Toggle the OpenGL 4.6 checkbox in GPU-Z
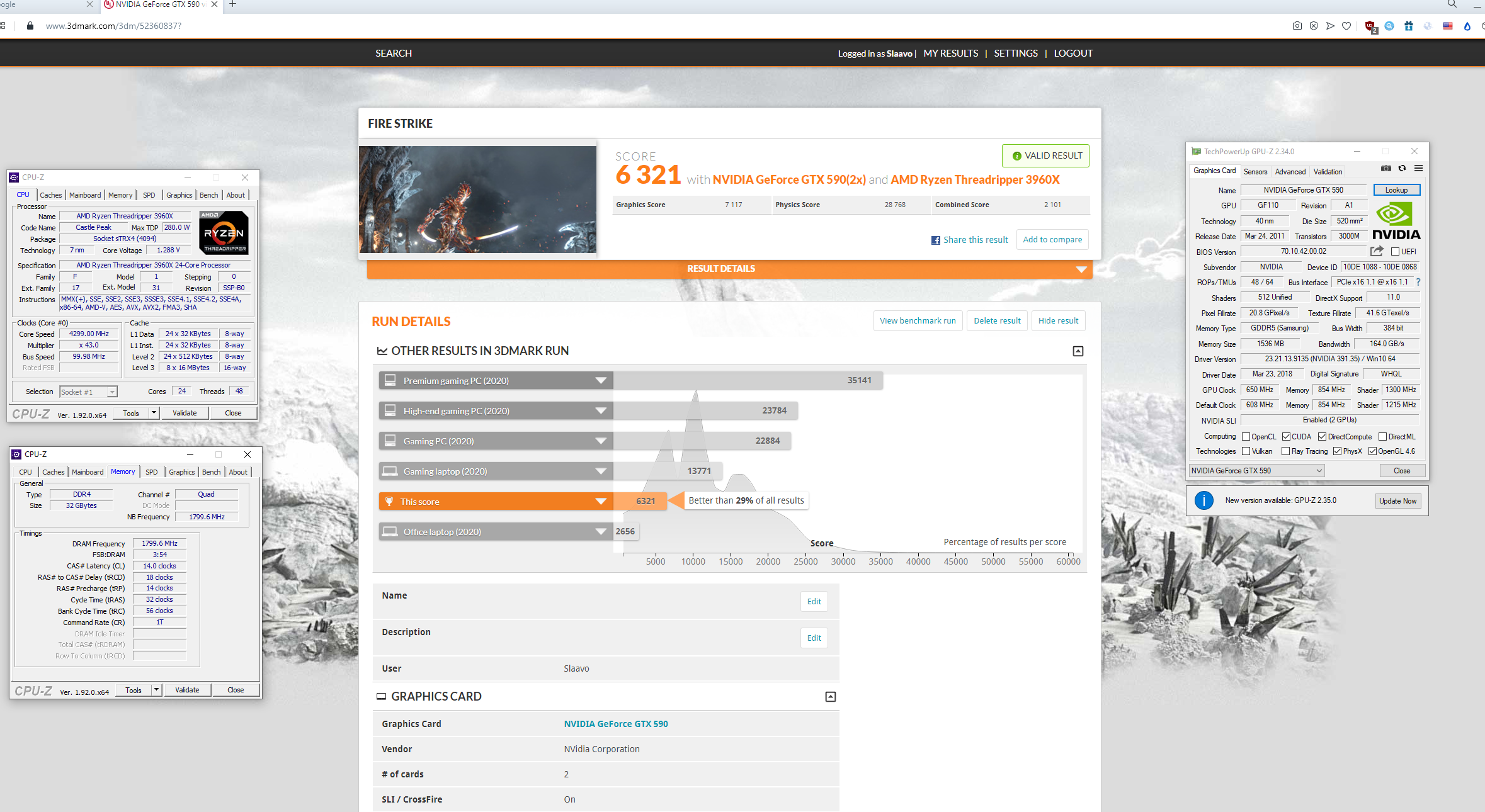The width and height of the screenshot is (1485, 812). [1372, 451]
